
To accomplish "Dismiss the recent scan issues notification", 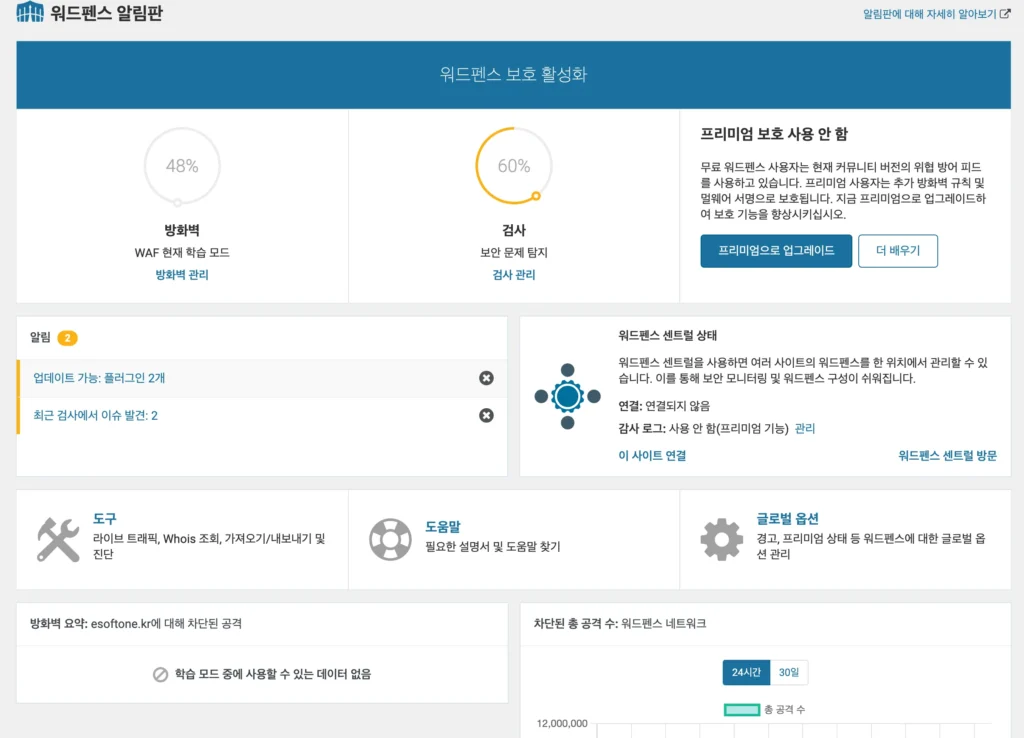I will (486, 415).
